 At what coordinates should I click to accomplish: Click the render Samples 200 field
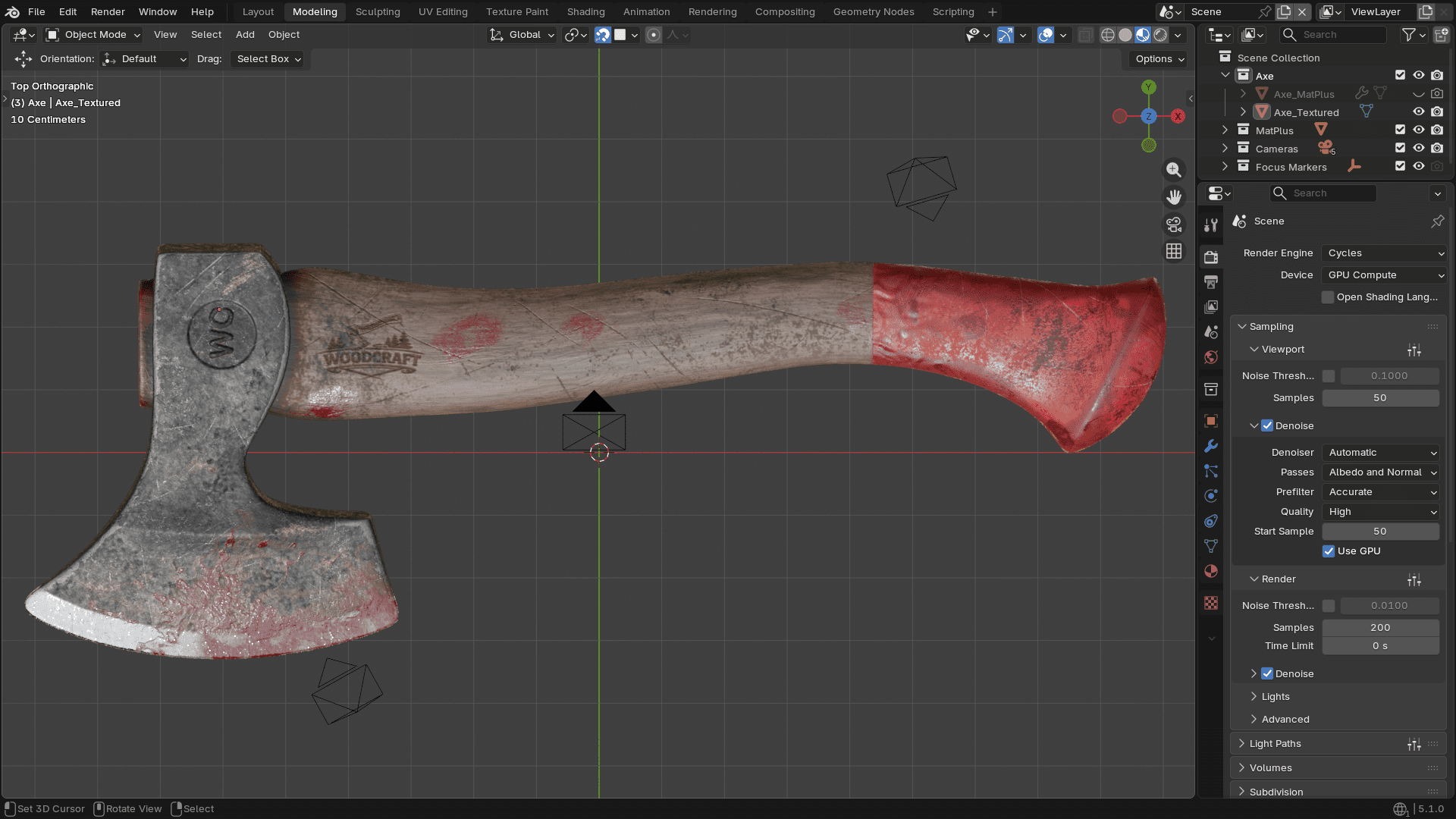coord(1380,628)
